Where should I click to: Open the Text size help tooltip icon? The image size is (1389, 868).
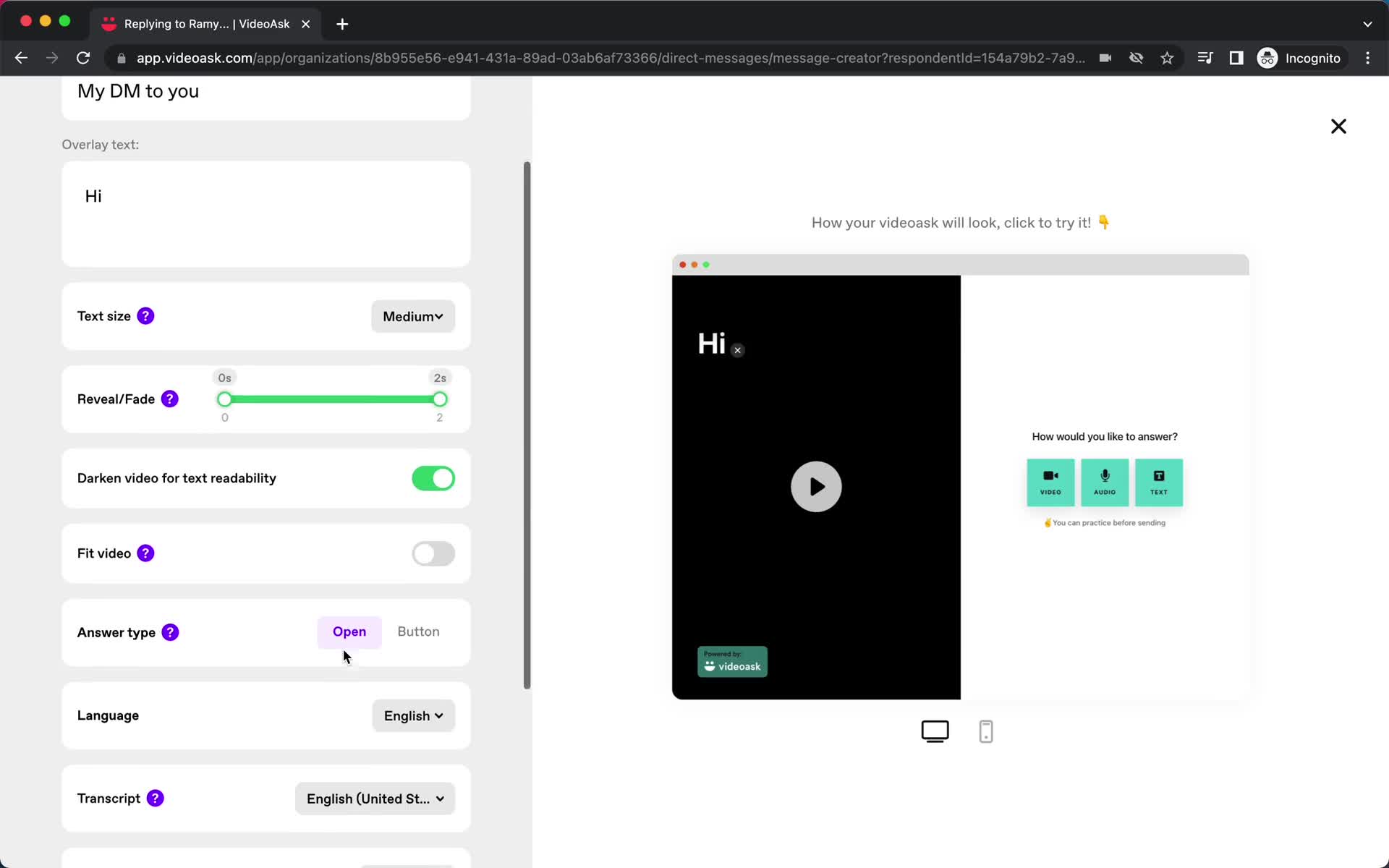coord(145,316)
